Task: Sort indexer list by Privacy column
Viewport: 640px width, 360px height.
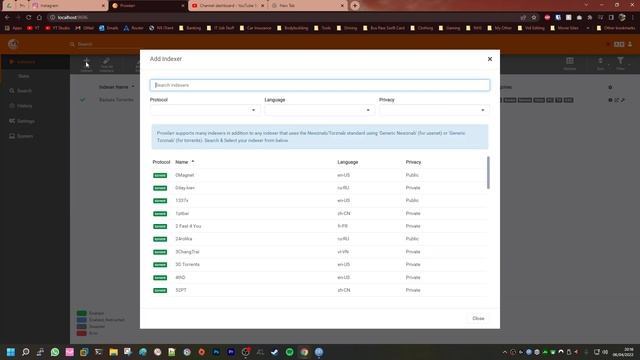Action: tap(413, 162)
